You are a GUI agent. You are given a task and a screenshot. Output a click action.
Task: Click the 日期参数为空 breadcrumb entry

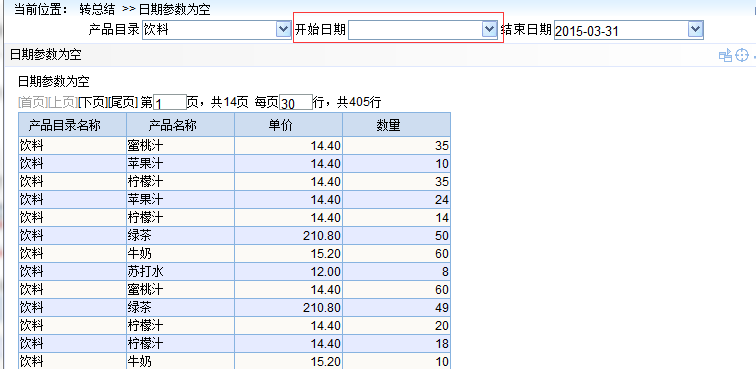(174, 9)
